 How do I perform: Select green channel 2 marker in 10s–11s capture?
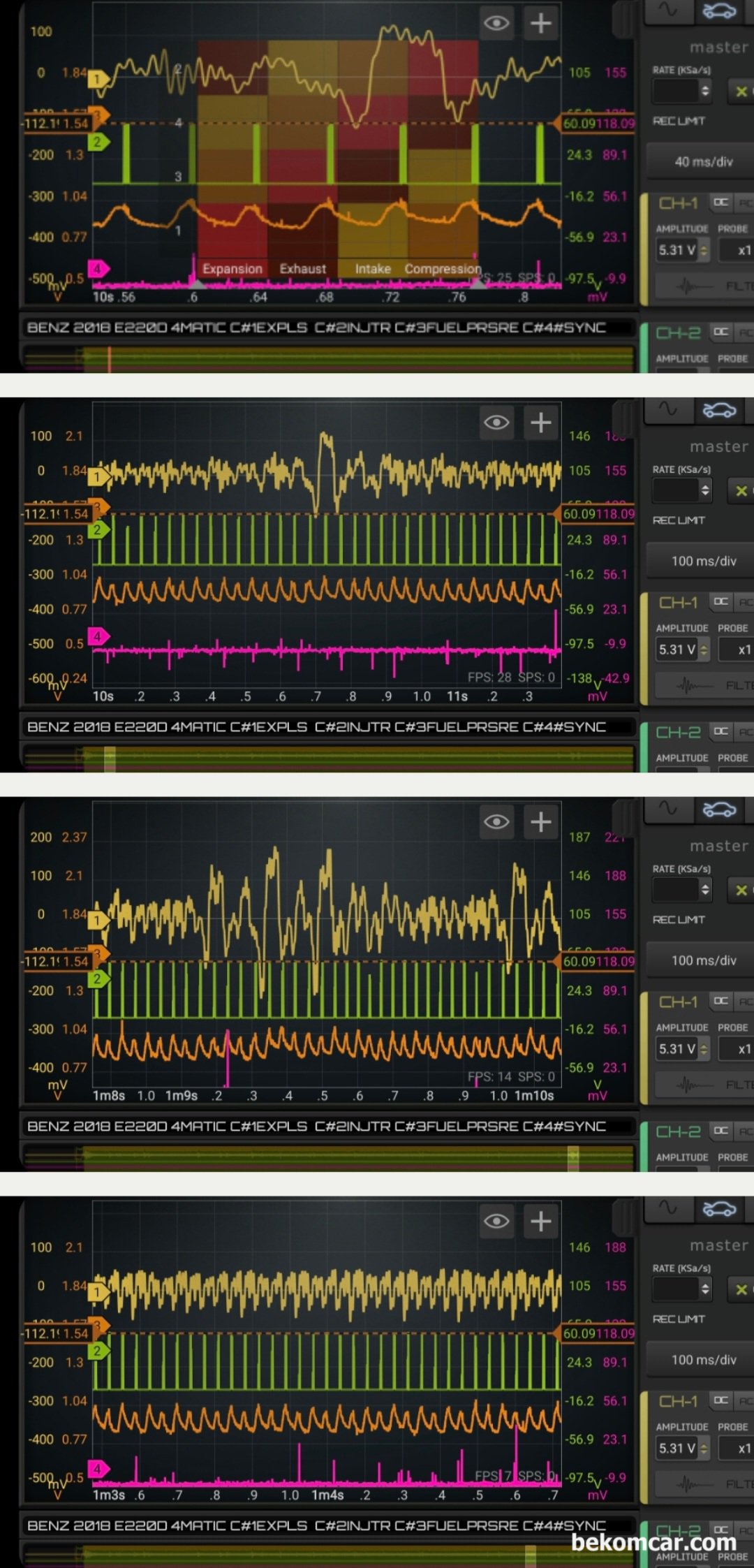click(x=98, y=530)
